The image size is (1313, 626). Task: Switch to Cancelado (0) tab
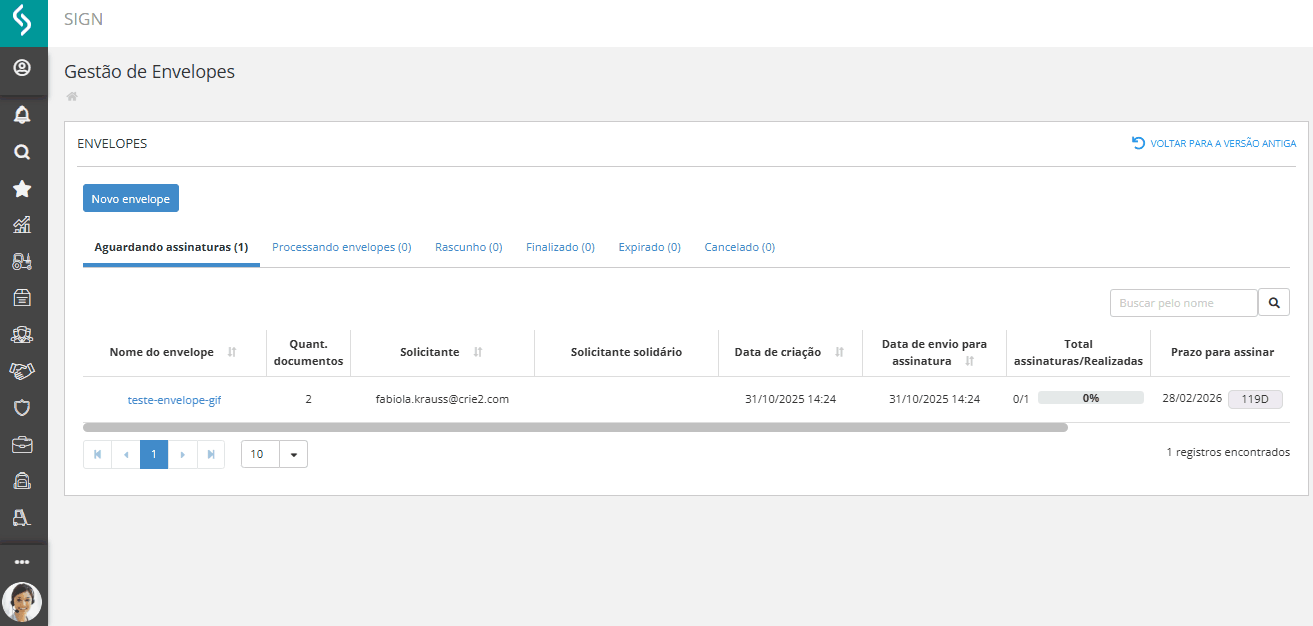[x=739, y=247]
